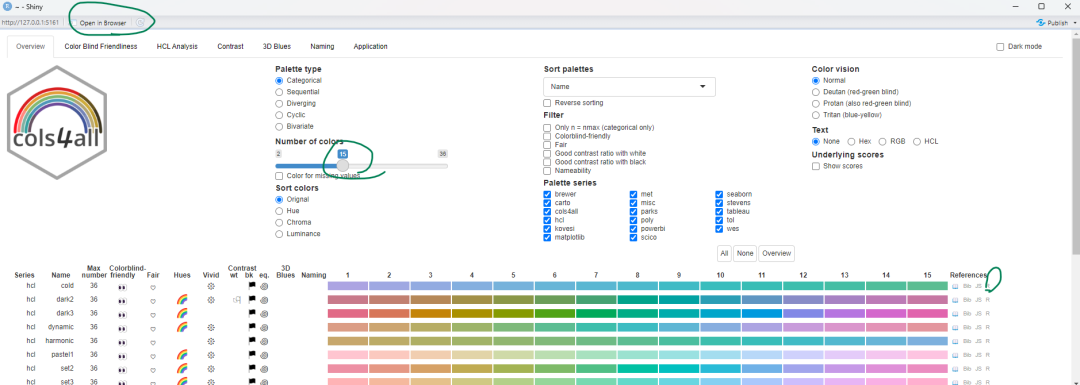Open the reference book icon for cold palette

955,286
